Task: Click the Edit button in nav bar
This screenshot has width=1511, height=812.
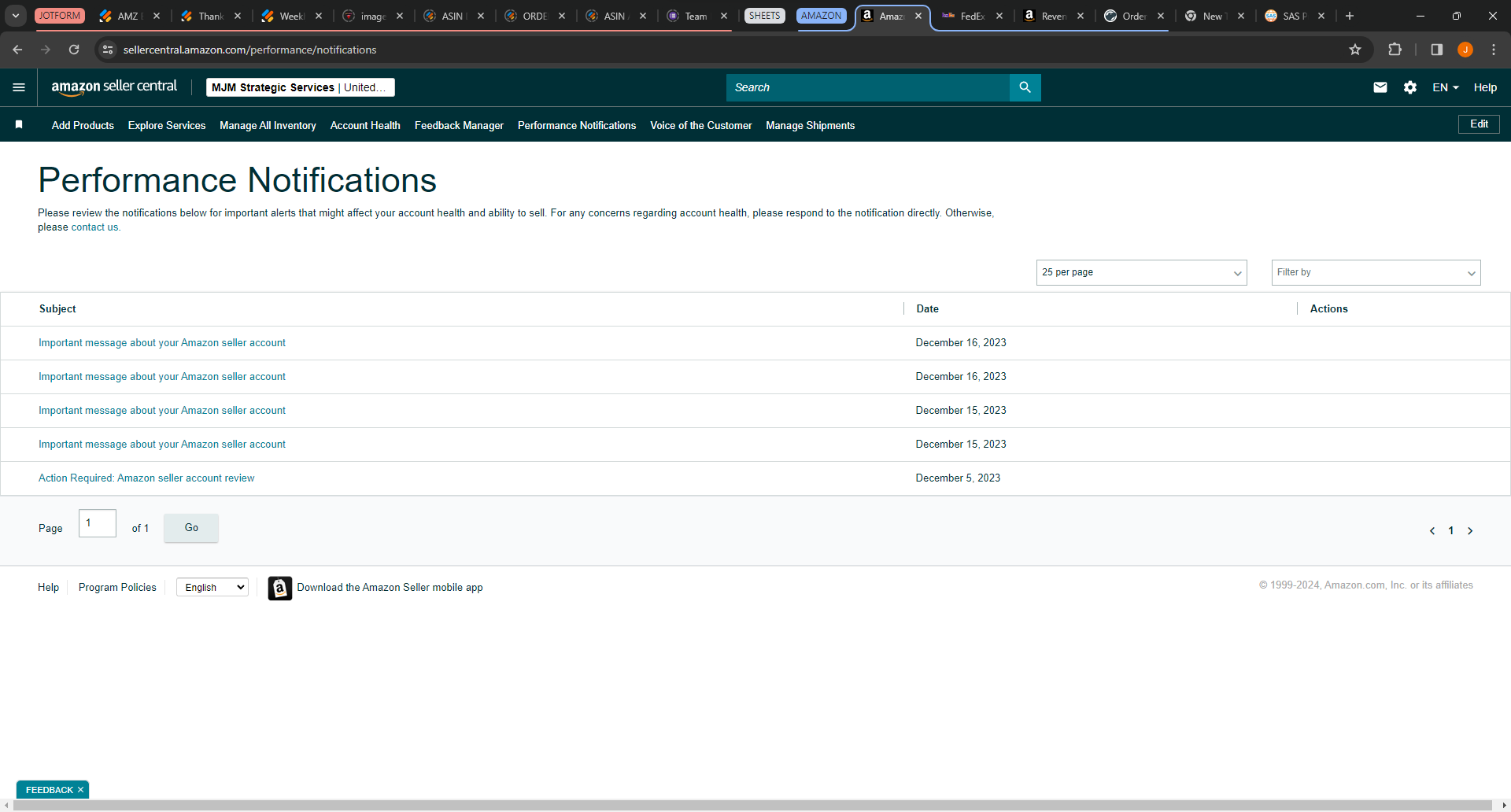Action: point(1479,124)
